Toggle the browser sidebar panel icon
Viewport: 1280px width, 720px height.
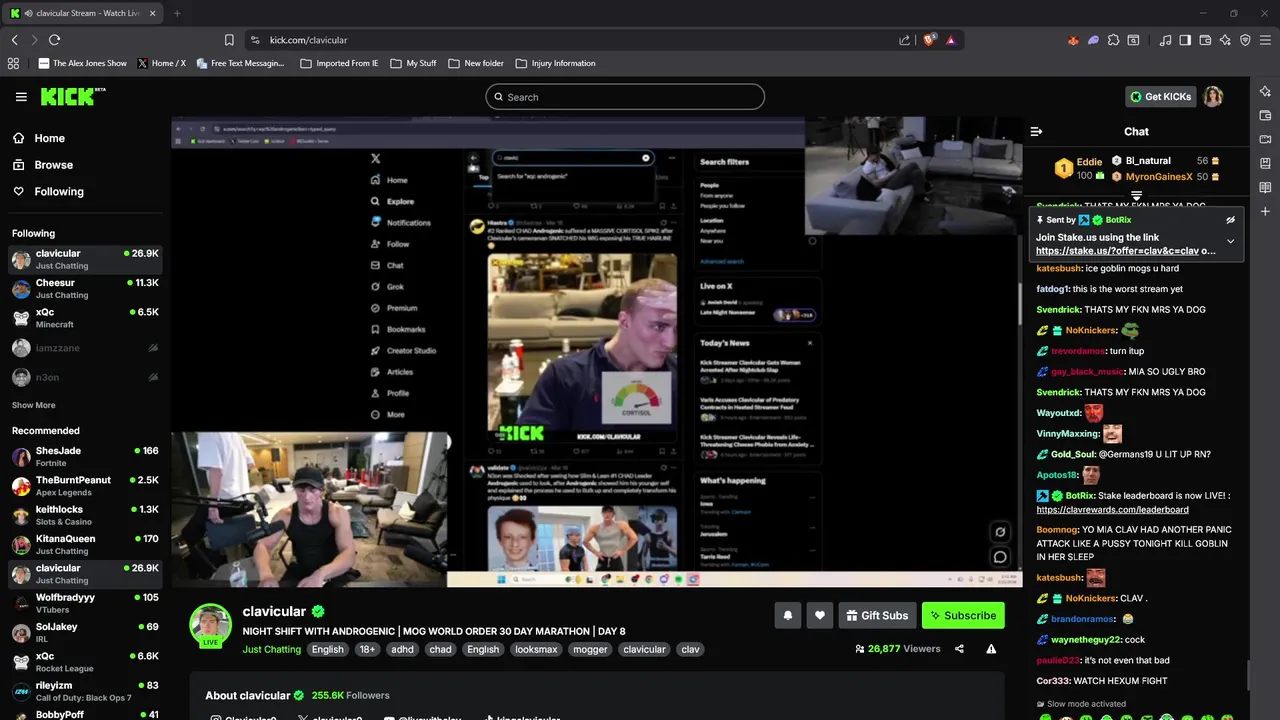[x=1185, y=40]
